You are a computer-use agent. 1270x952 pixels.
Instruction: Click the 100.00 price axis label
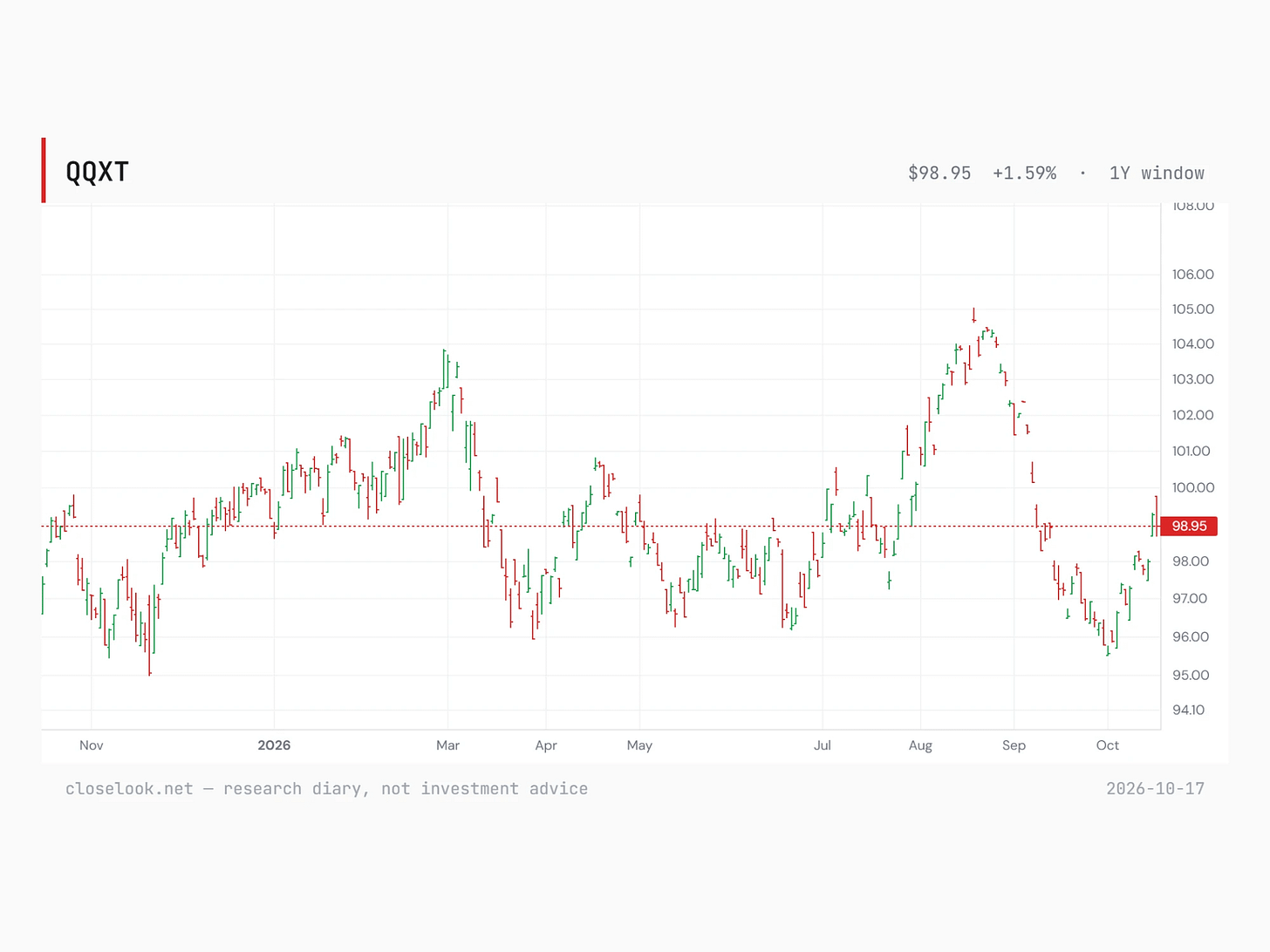click(x=1192, y=487)
